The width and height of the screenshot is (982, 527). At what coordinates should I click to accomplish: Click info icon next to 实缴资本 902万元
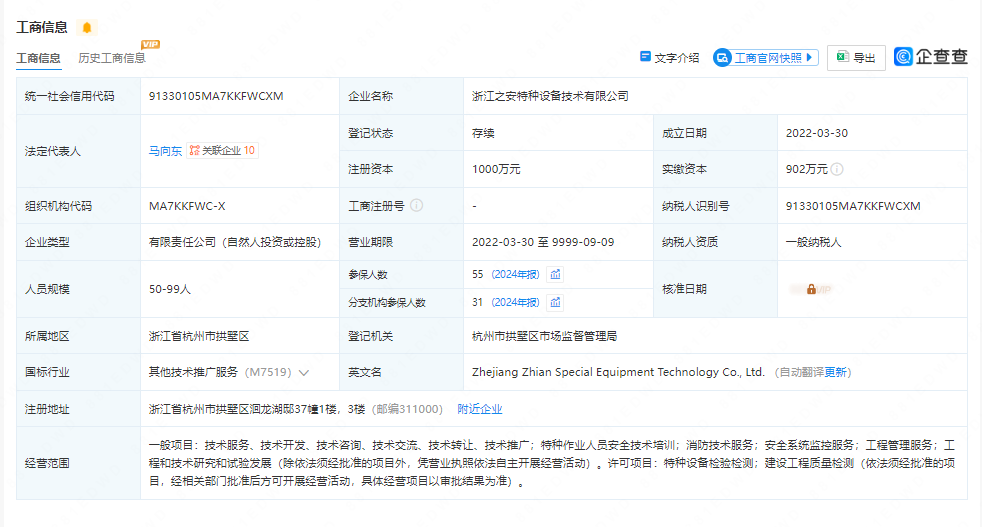[837, 169]
